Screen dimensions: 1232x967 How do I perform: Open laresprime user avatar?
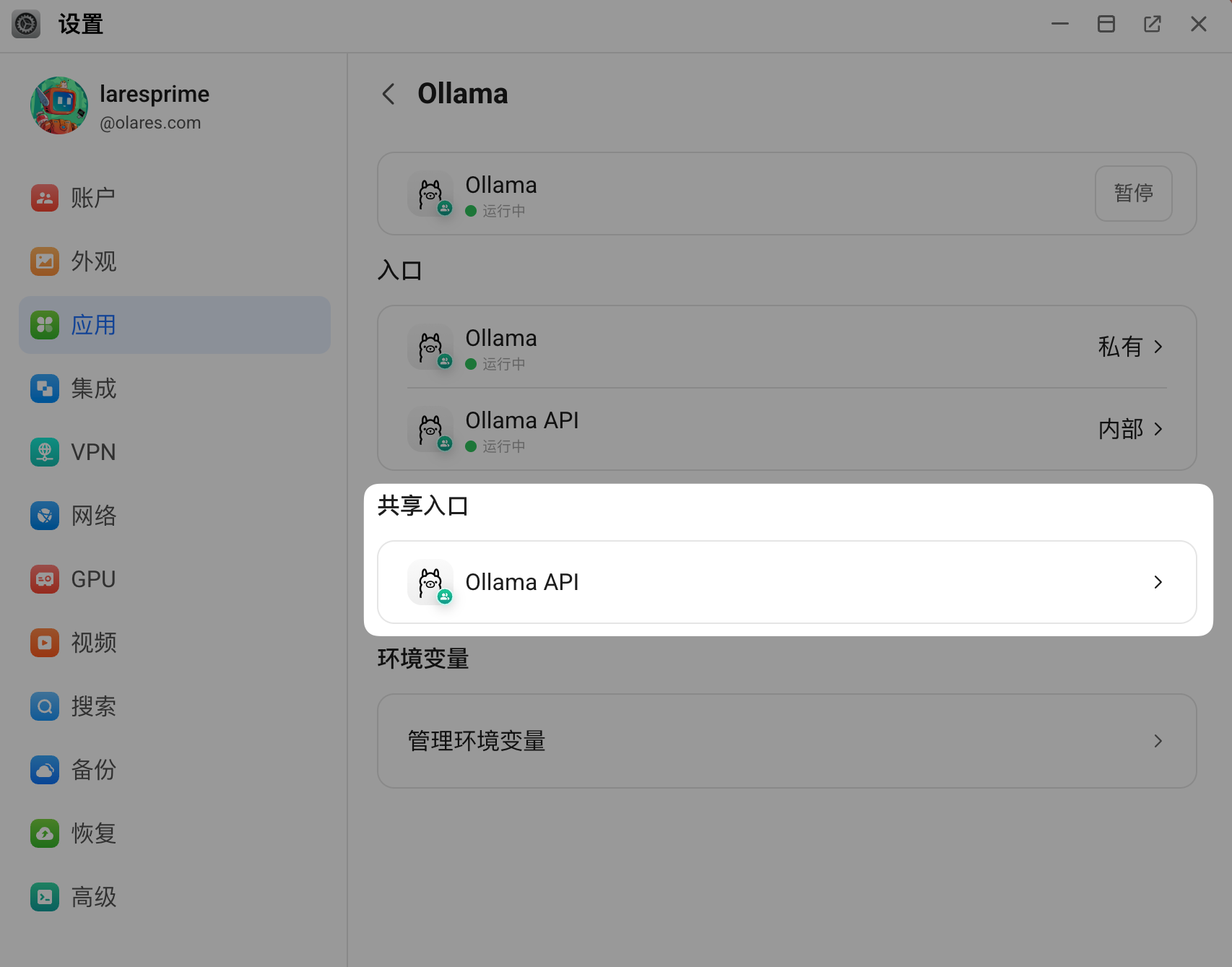(x=59, y=105)
